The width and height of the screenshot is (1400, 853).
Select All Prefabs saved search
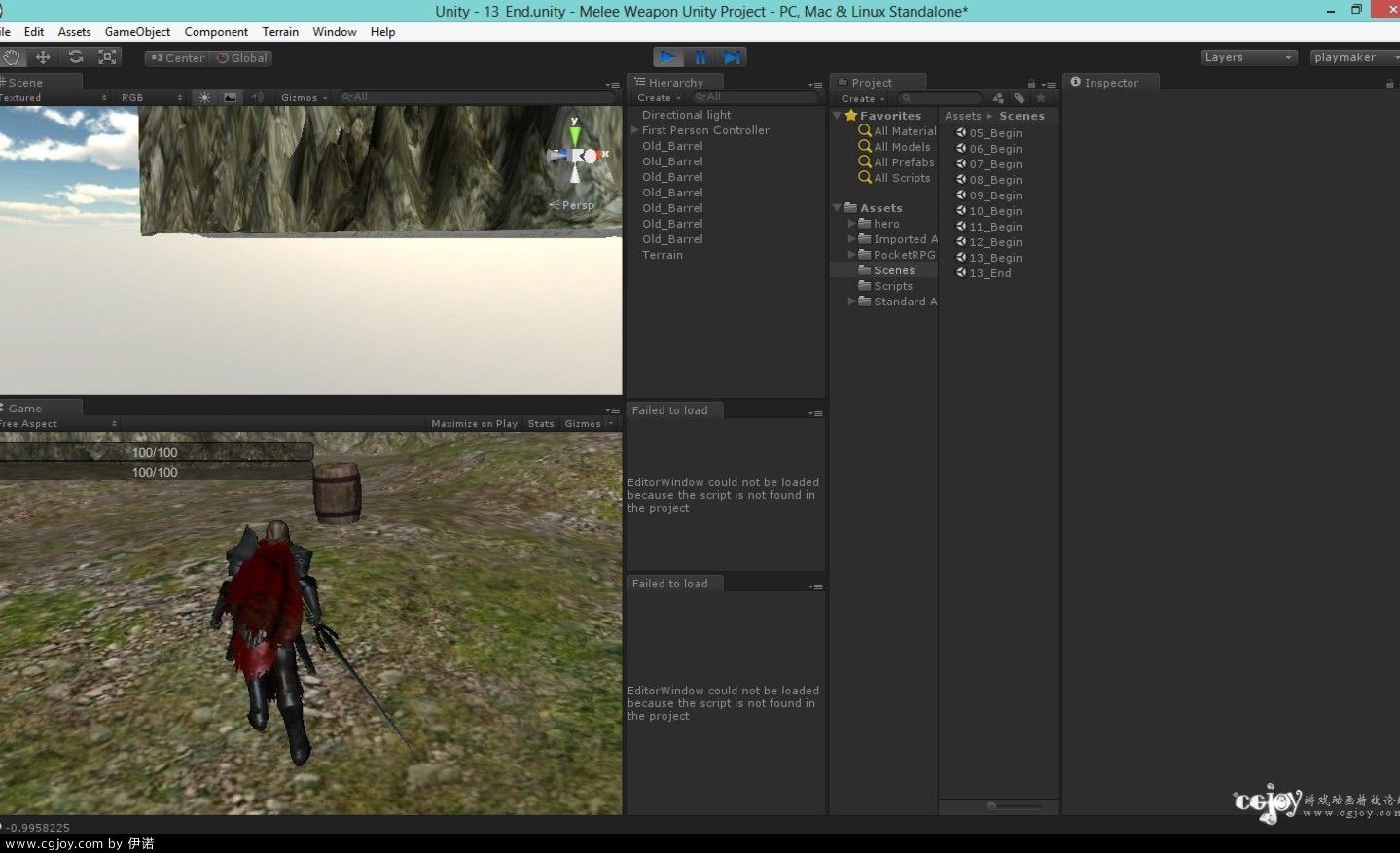[896, 162]
